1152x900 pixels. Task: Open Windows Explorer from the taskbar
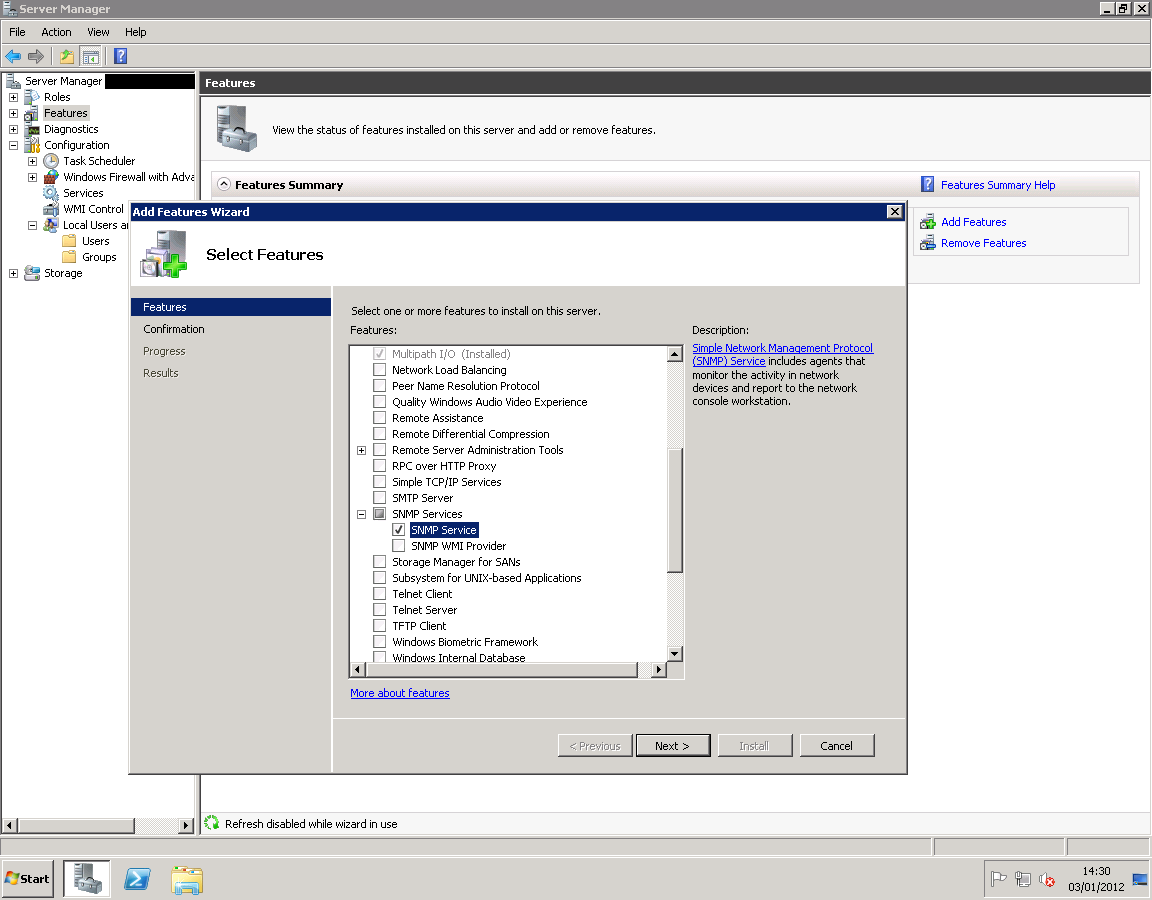(187, 879)
